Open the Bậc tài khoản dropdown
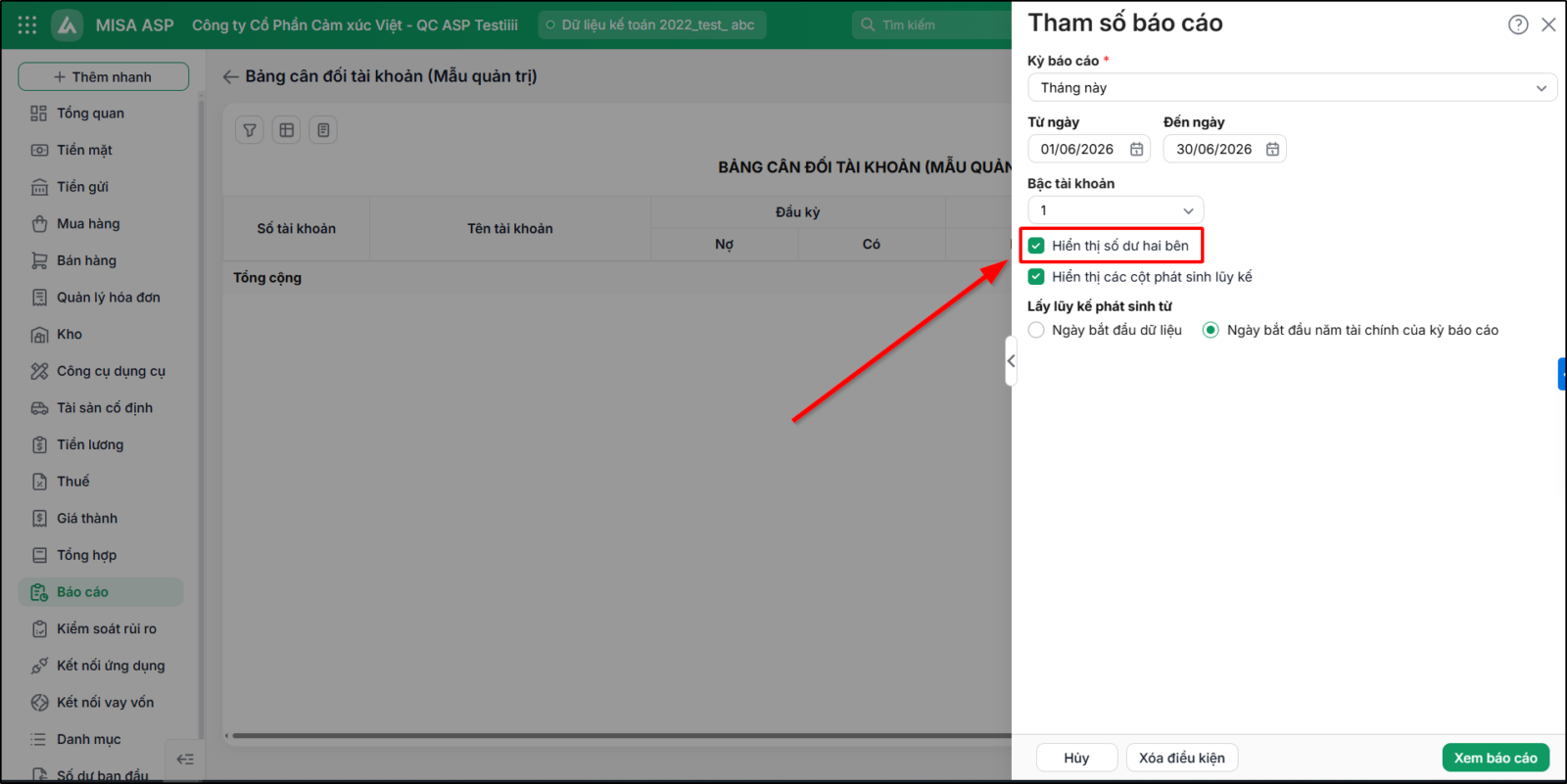 pyautogui.click(x=1116, y=210)
